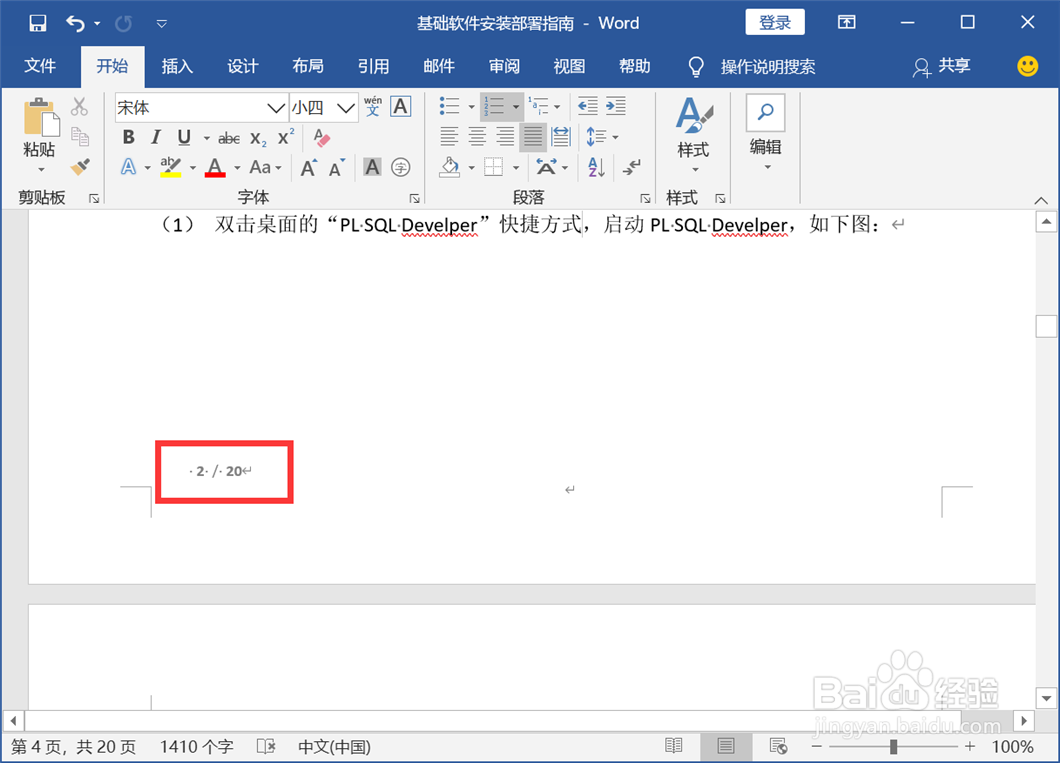This screenshot has width=1060, height=763.
Task: Open the ribbon display options icon
Action: pyautogui.click(x=846, y=22)
